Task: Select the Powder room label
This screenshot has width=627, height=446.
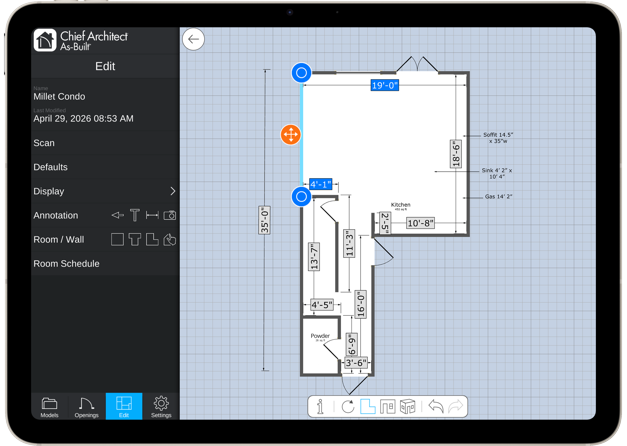Action: click(x=320, y=336)
